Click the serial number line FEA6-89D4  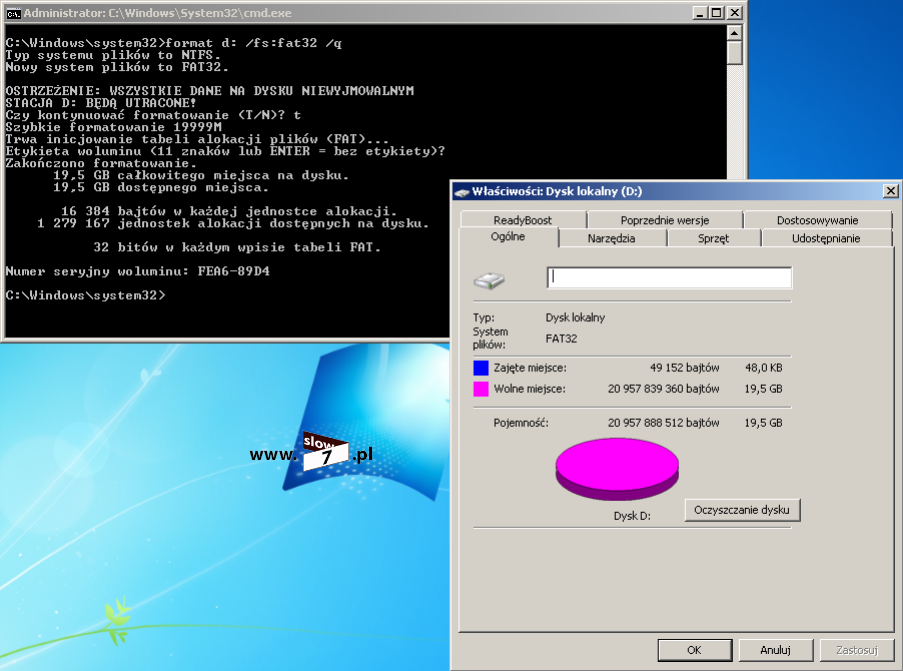pyautogui.click(x=138, y=271)
